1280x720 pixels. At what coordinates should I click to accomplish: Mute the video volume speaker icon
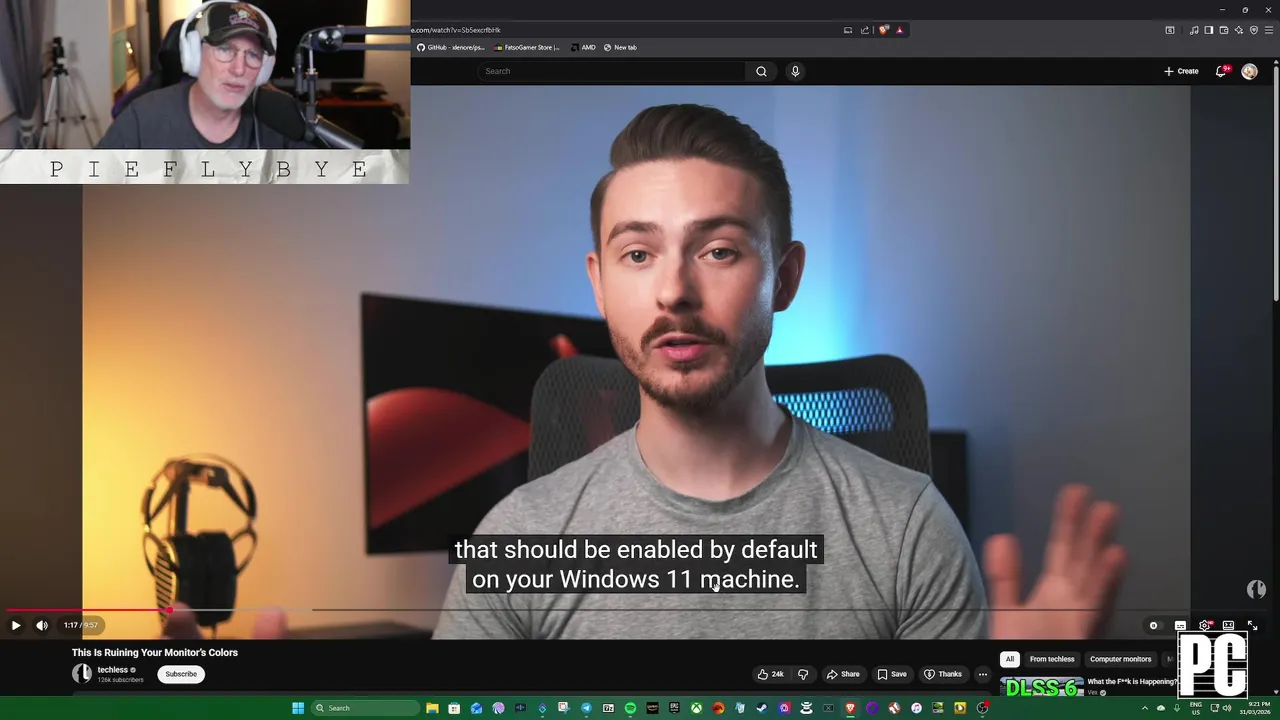click(42, 625)
